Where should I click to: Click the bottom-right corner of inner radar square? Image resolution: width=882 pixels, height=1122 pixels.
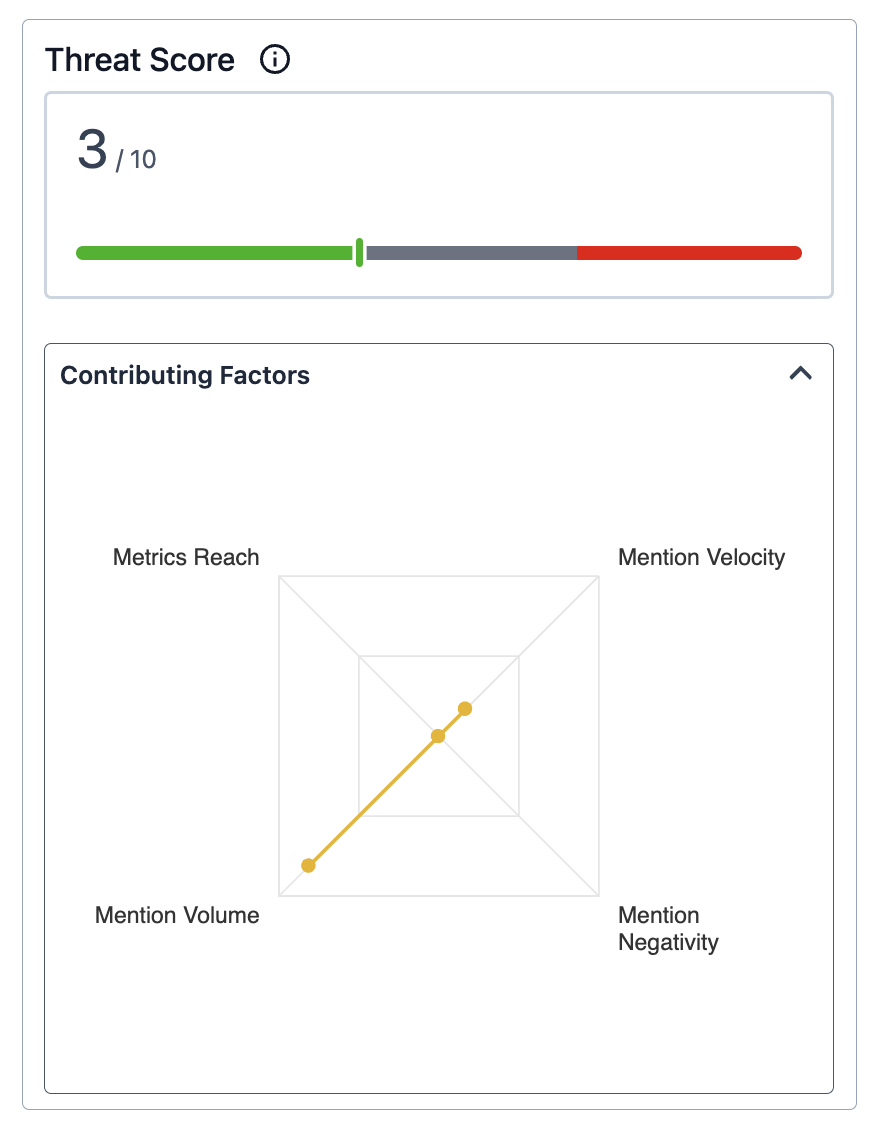(519, 816)
